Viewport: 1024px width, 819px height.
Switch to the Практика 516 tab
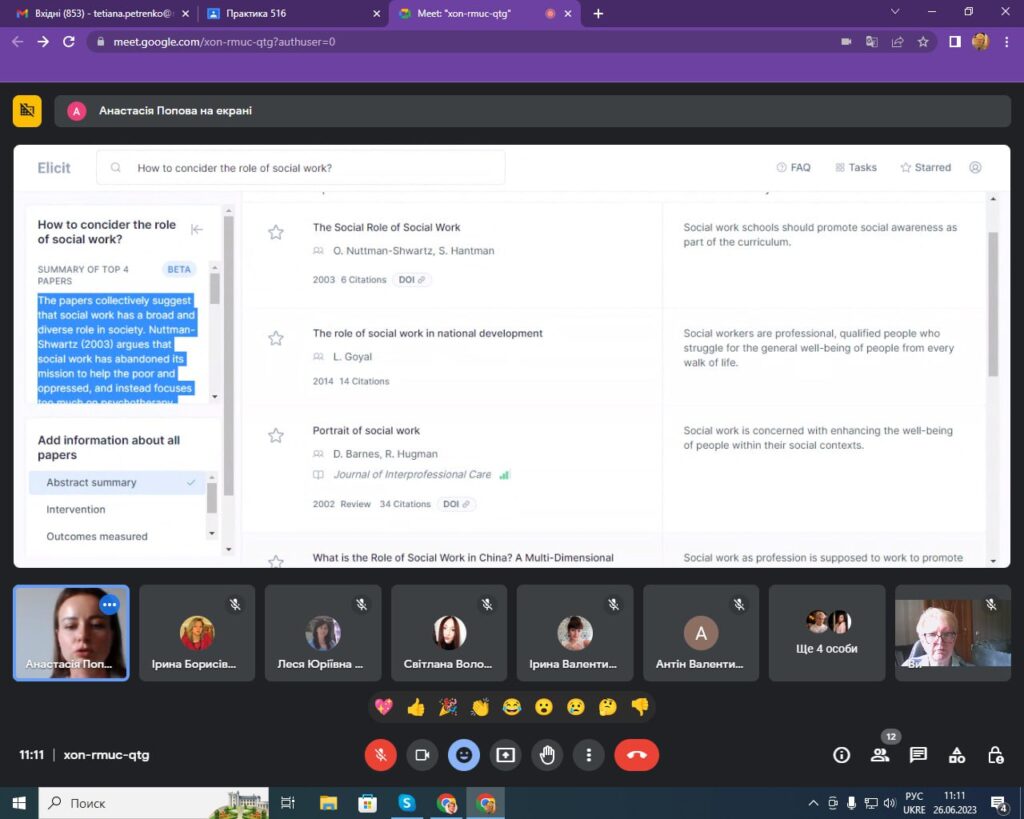coord(290,14)
